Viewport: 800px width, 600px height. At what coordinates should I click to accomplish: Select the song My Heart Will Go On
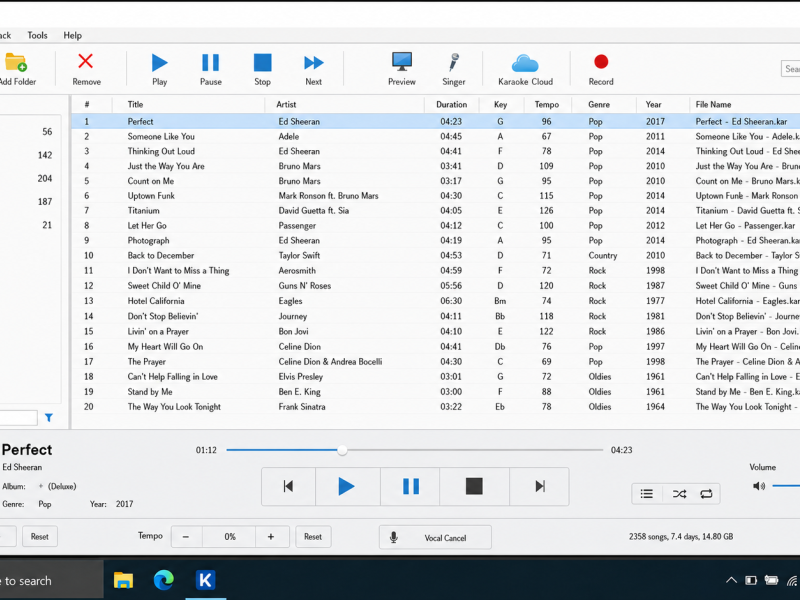click(165, 347)
